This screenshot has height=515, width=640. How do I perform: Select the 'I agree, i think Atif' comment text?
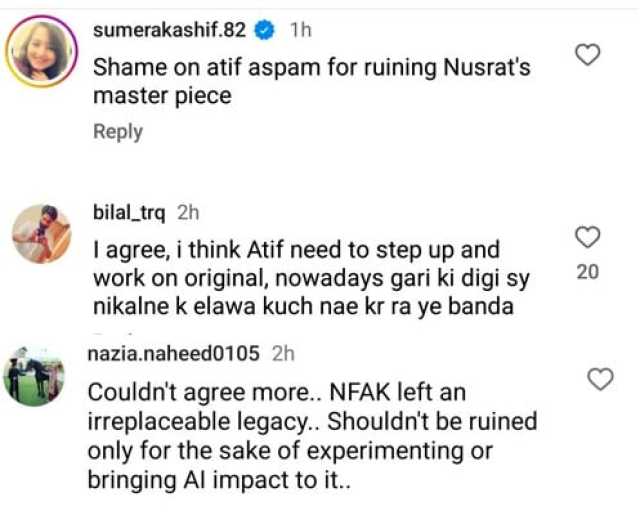[x=311, y=278]
